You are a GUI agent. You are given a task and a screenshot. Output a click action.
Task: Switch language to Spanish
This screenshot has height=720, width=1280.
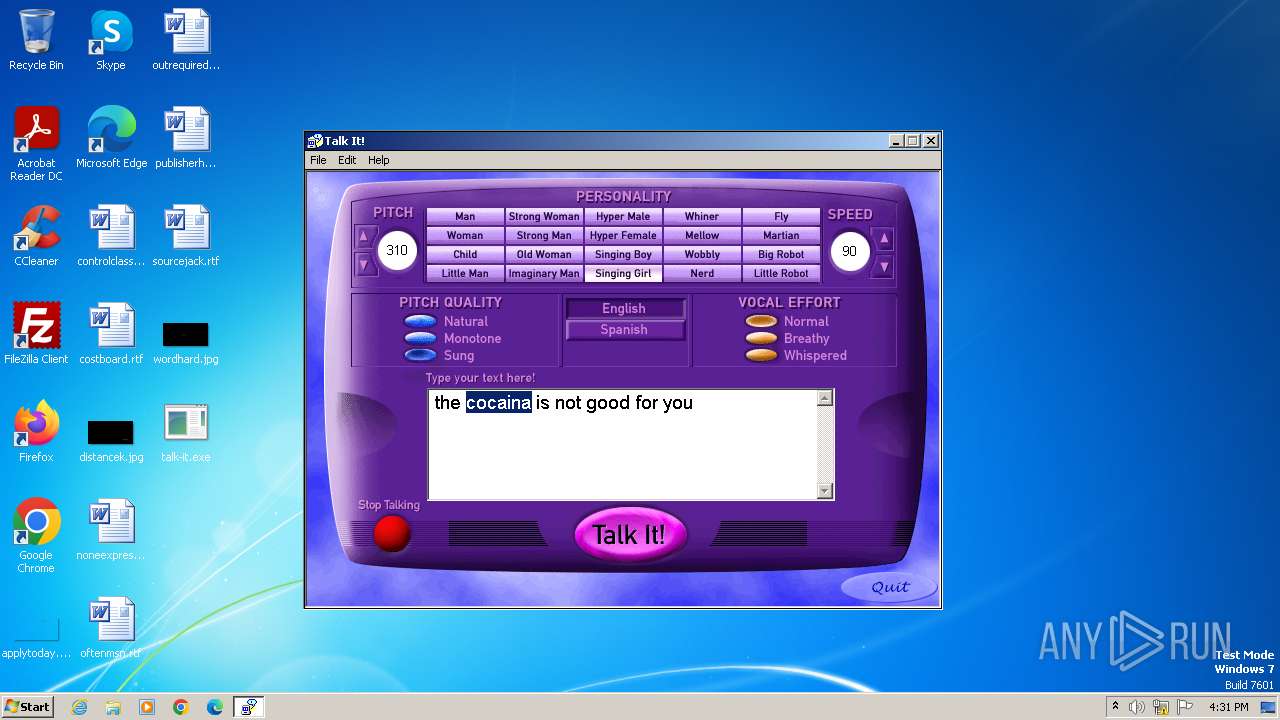pyautogui.click(x=624, y=330)
